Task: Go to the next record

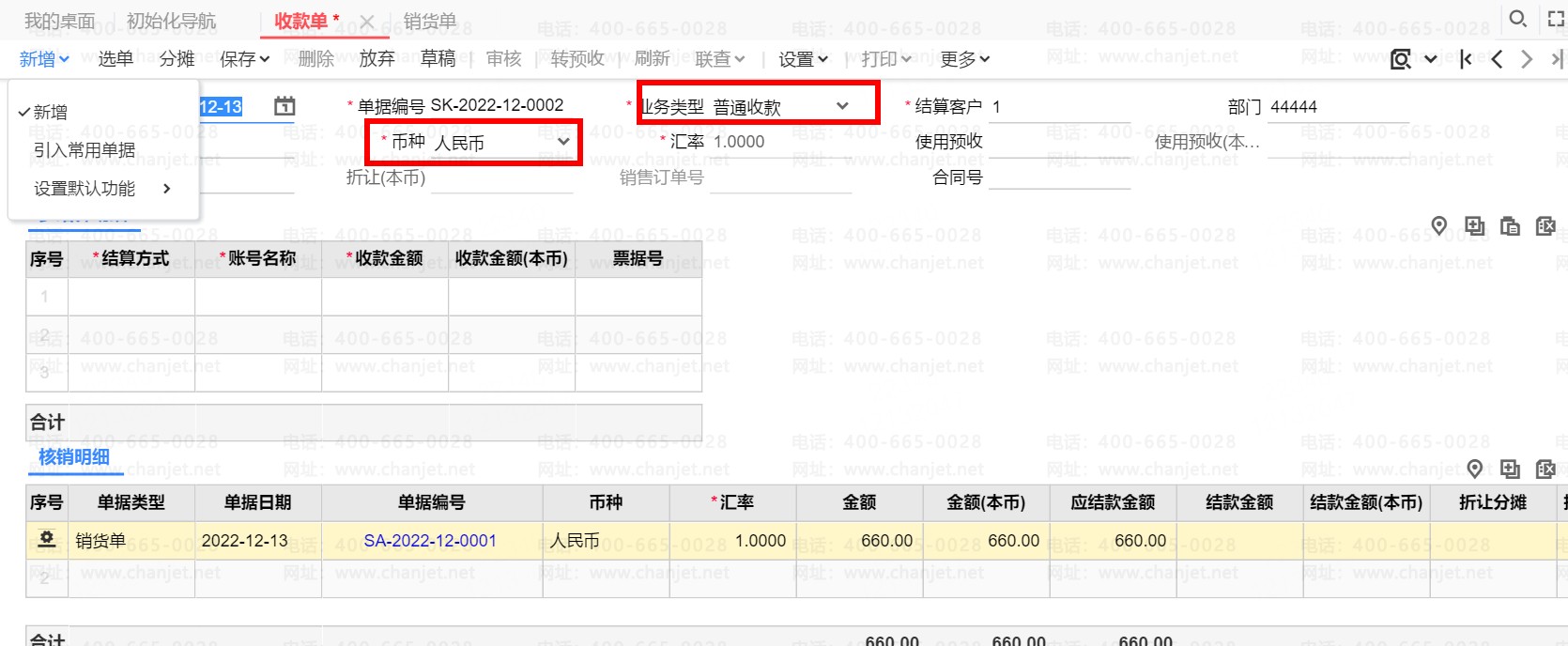Action: click(1527, 59)
